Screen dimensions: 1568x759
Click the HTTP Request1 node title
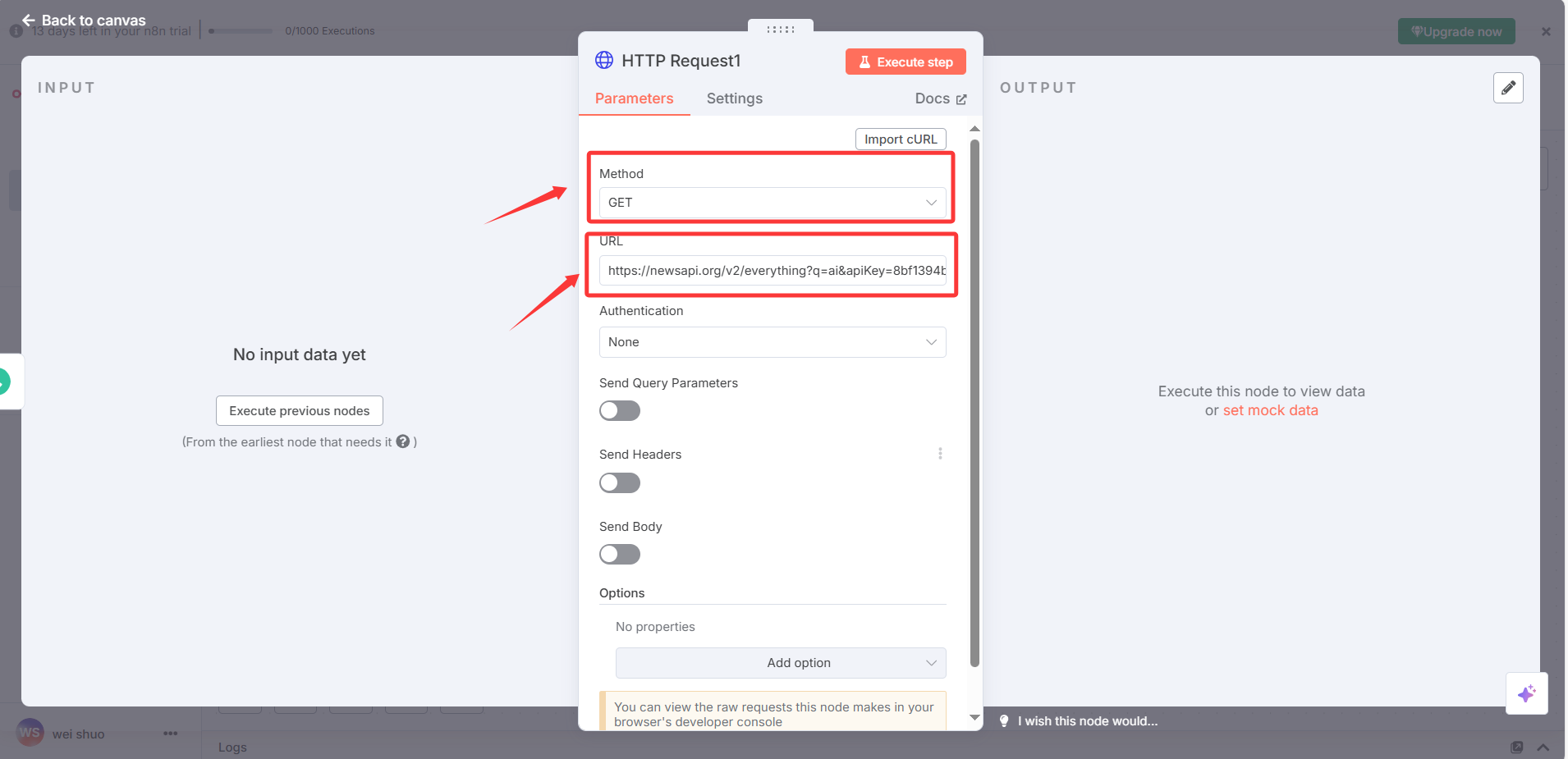pyautogui.click(x=681, y=61)
